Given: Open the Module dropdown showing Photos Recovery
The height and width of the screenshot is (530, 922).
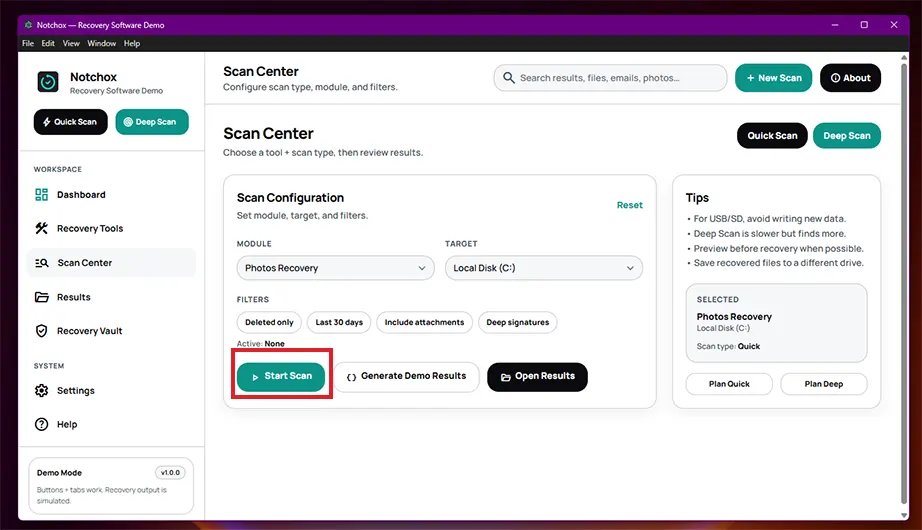Looking at the screenshot, I should point(336,268).
